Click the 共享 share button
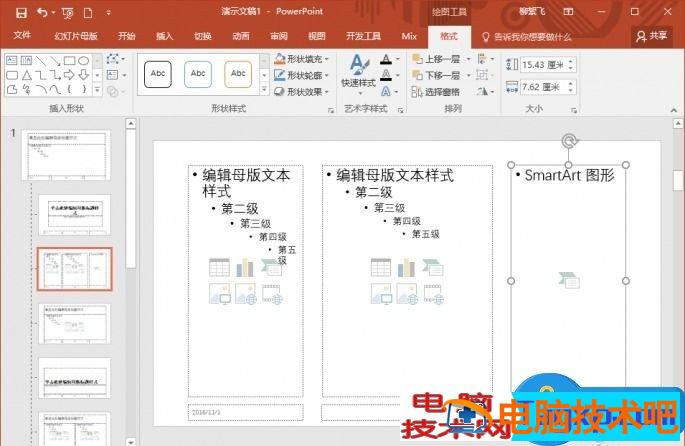 pyautogui.click(x=651, y=36)
